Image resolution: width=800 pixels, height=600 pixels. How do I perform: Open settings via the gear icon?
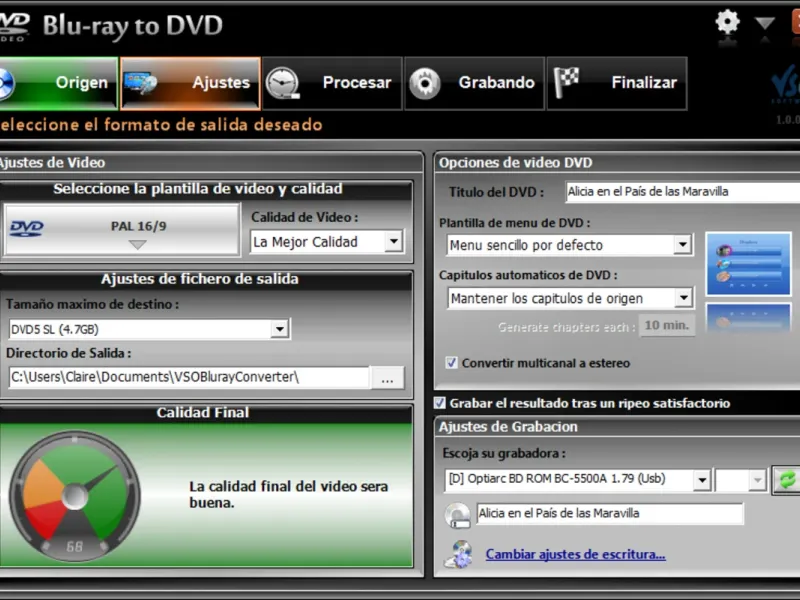(727, 22)
